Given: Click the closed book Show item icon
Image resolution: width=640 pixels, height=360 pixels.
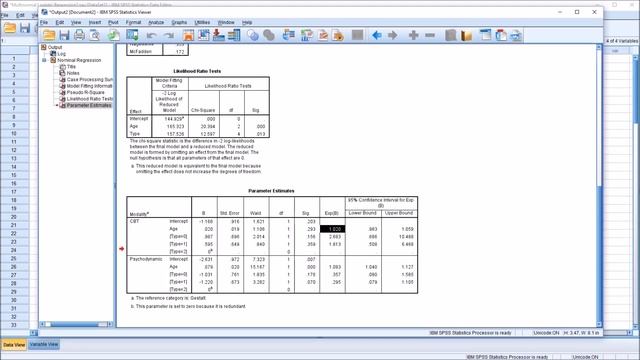Looking at the screenshot, I should click(451, 35).
